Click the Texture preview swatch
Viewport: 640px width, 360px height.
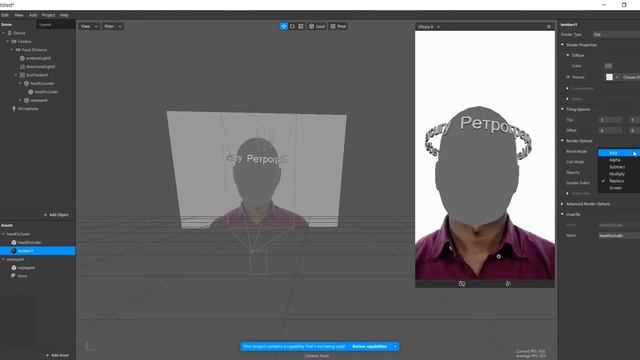click(x=609, y=77)
